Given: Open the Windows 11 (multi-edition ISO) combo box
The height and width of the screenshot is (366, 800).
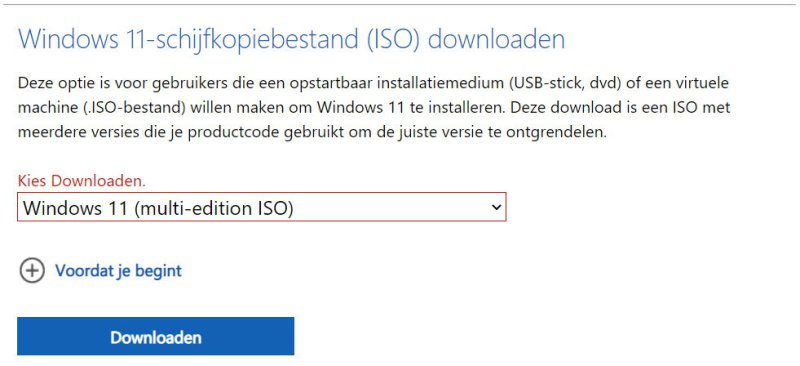Looking at the screenshot, I should click(261, 207).
